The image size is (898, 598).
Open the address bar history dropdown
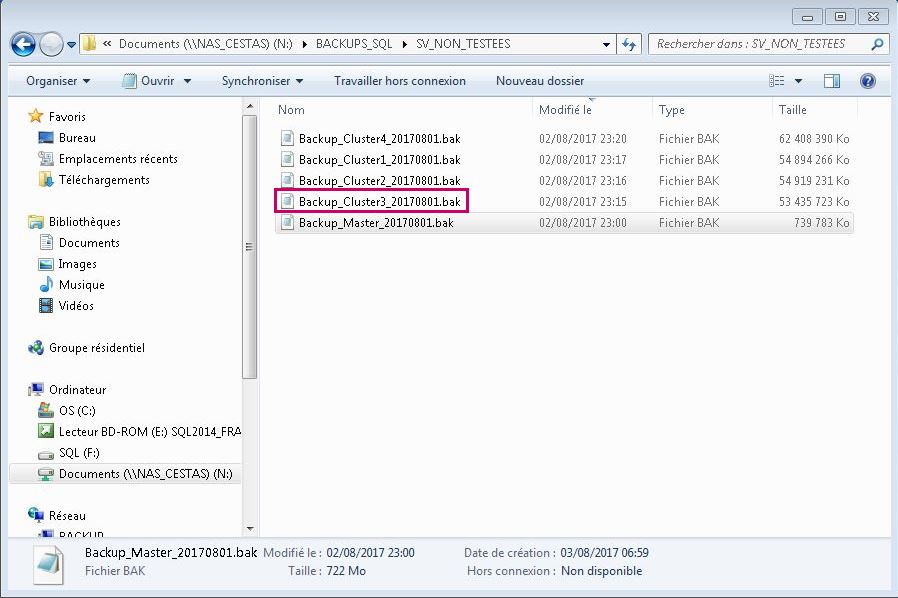point(606,44)
